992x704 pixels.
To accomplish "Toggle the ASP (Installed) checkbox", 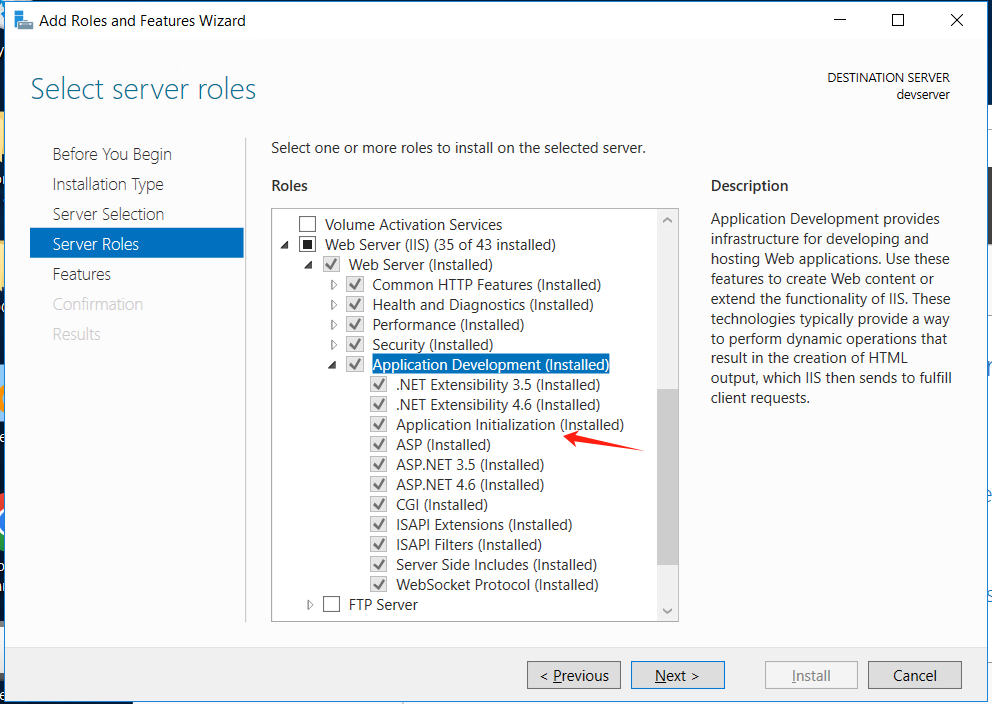I will (379, 444).
